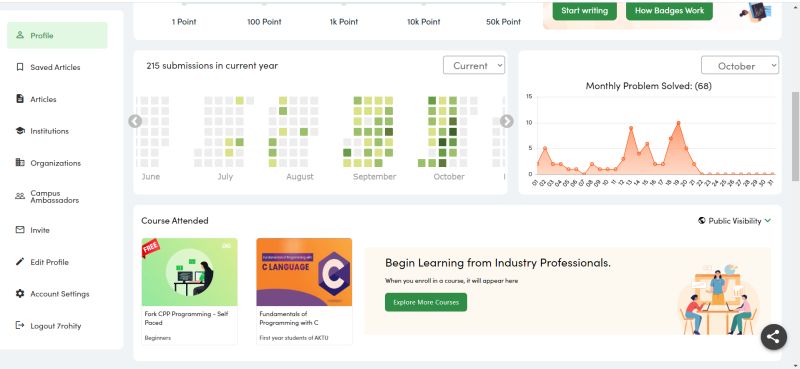Screen dimensions: 800x369
Task: Select the Profile sidebar item
Action: pyautogui.click(x=57, y=35)
